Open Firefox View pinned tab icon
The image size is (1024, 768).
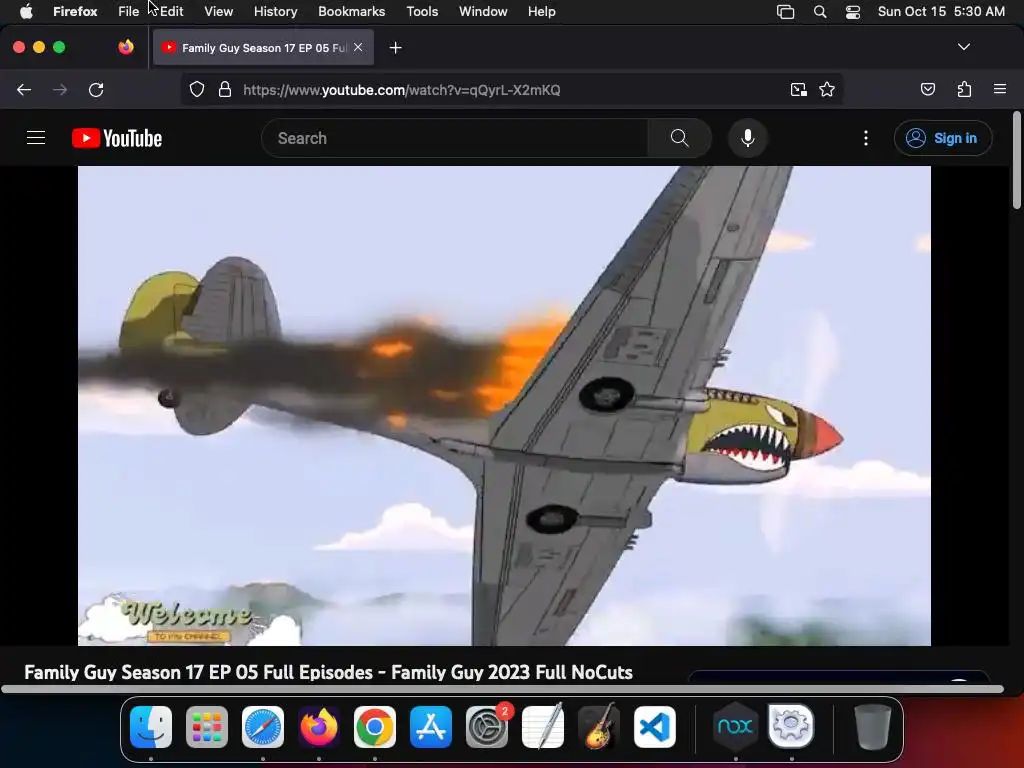(126, 47)
